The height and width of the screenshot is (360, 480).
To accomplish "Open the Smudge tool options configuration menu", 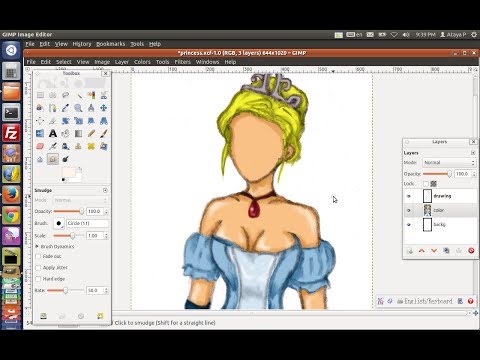I will coord(105,190).
